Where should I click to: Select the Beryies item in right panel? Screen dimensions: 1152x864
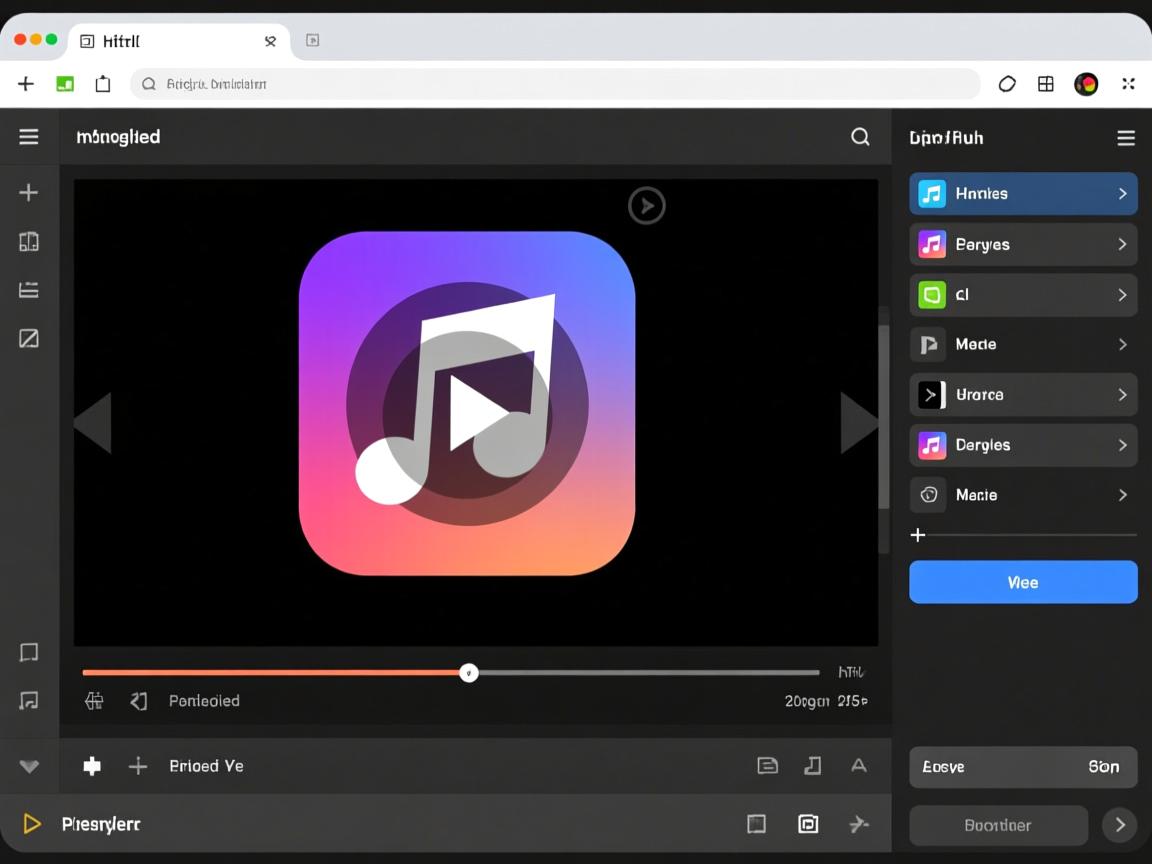pos(1022,244)
